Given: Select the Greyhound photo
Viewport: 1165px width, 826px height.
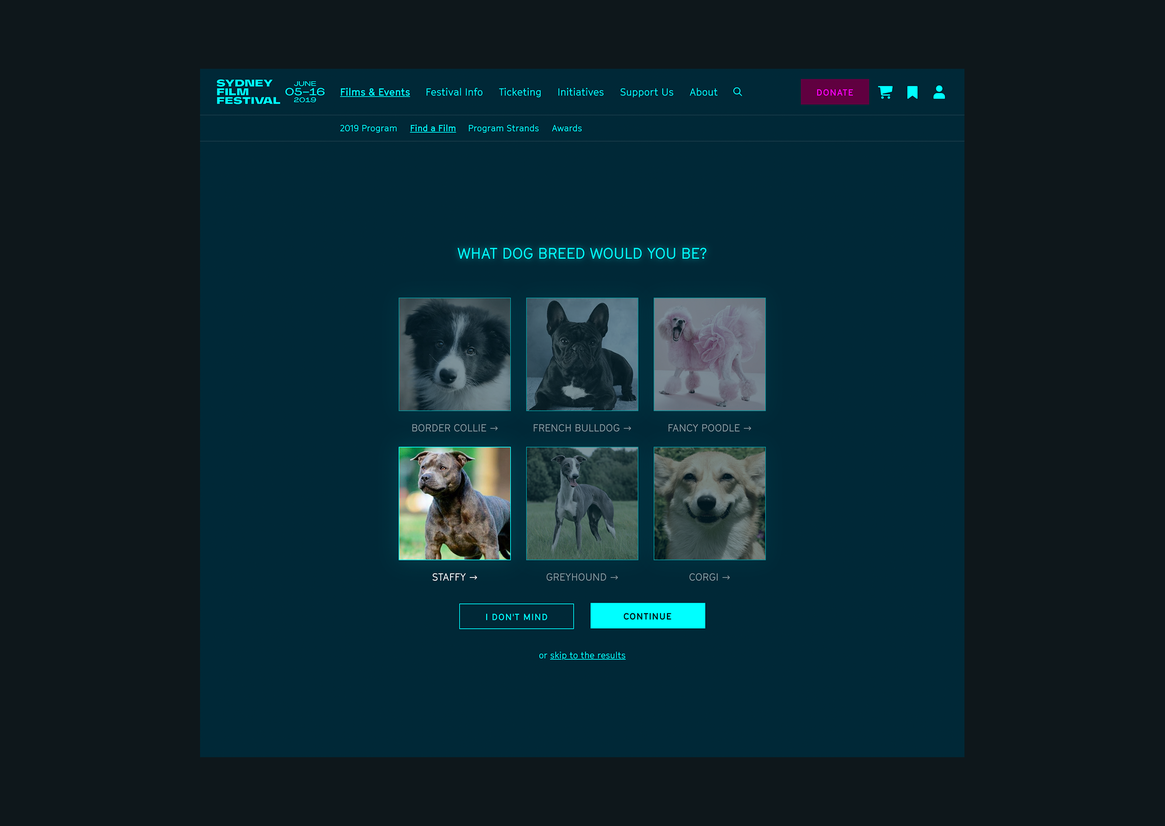Looking at the screenshot, I should point(582,503).
